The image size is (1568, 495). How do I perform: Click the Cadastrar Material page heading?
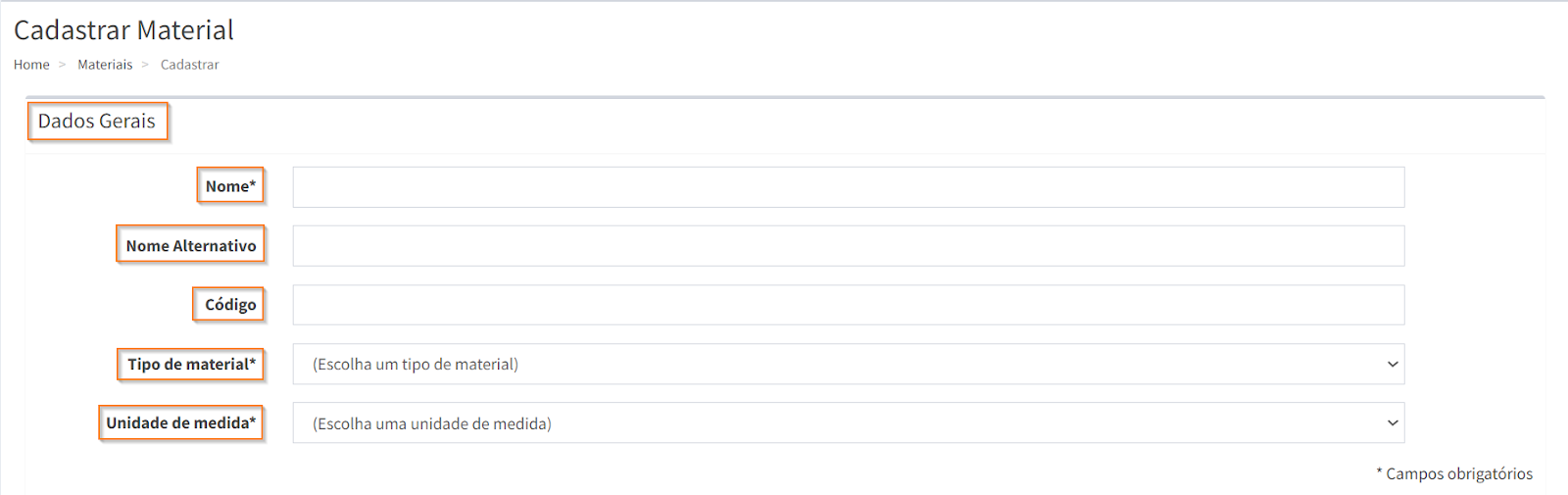pyautogui.click(x=123, y=30)
